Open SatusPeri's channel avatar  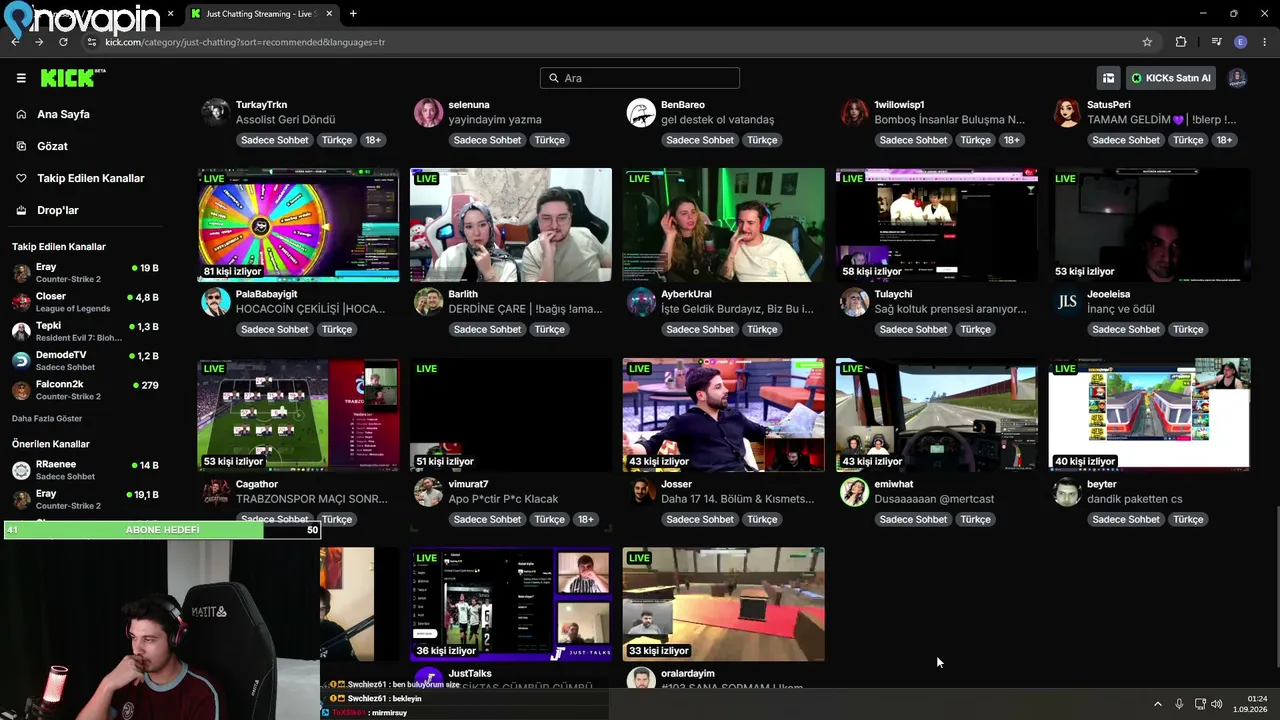1067,111
